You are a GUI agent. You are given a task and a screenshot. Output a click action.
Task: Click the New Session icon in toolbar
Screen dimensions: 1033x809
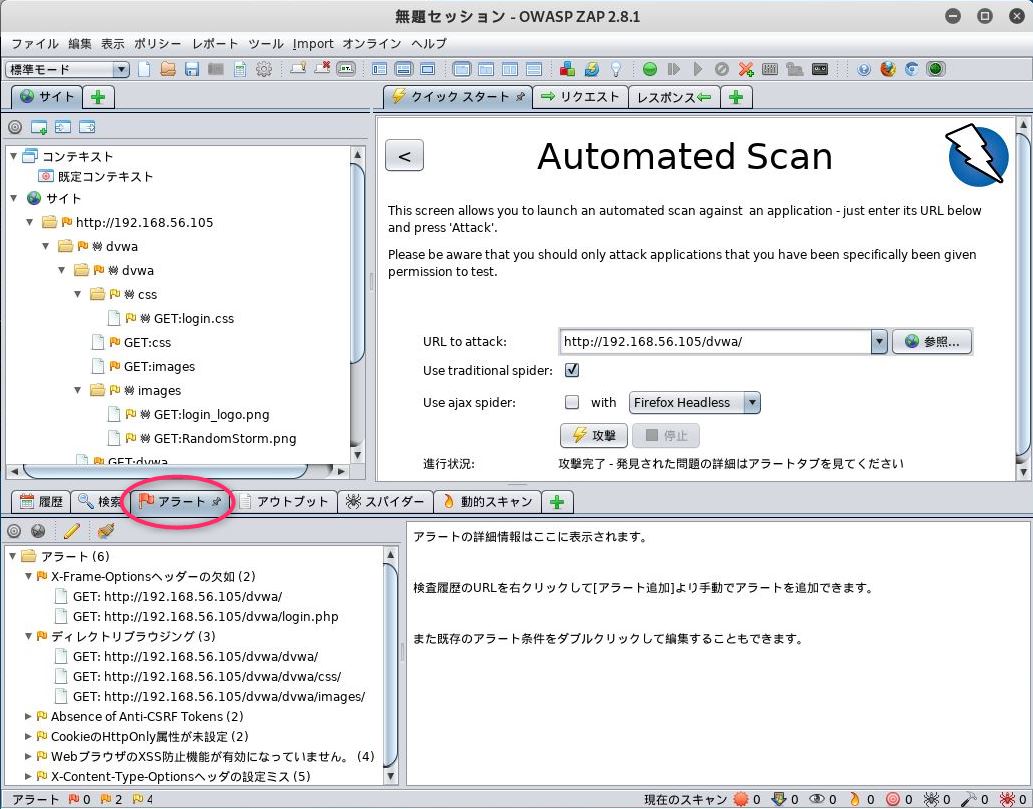coord(144,69)
